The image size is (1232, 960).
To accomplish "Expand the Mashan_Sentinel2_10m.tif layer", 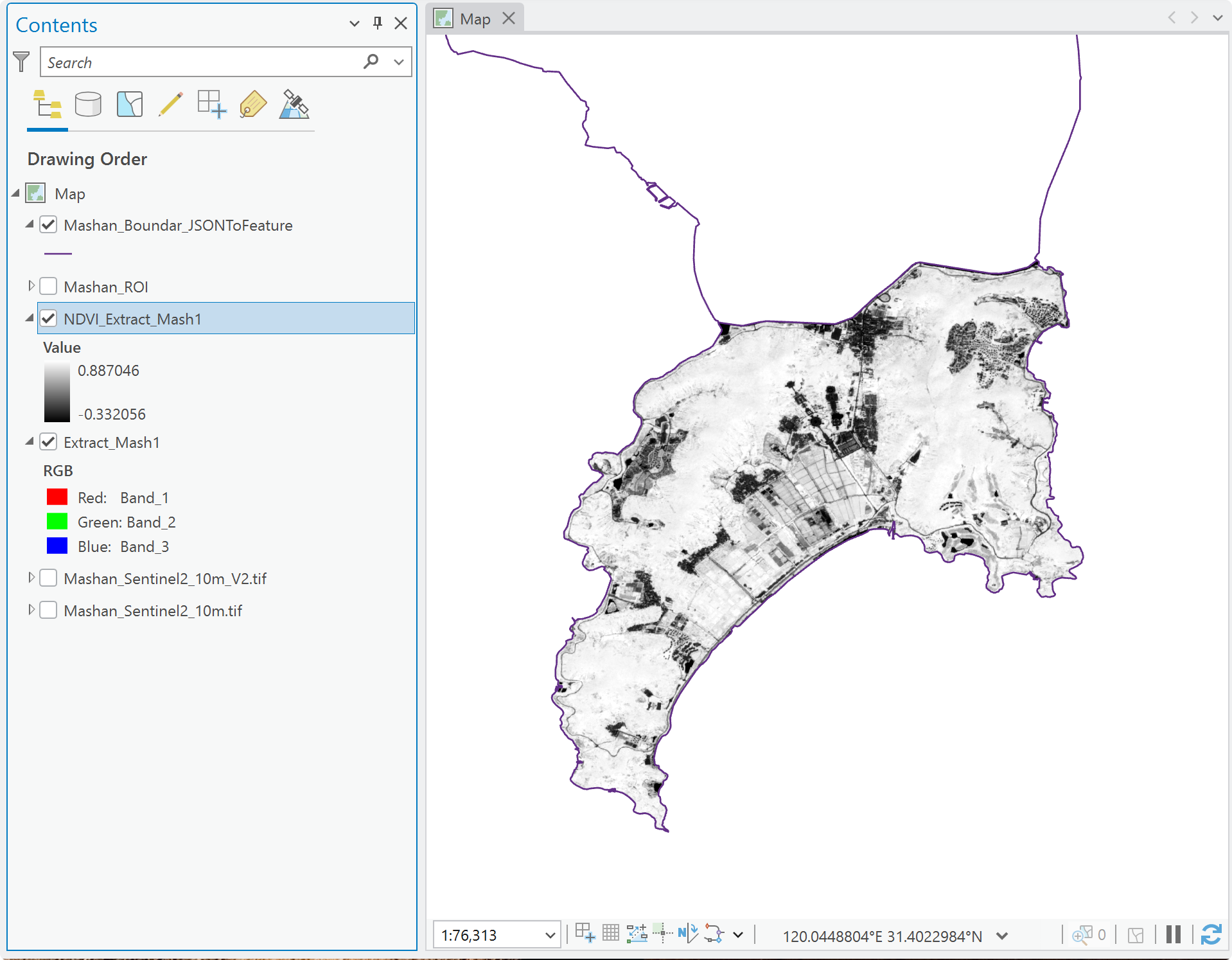I will 31,609.
